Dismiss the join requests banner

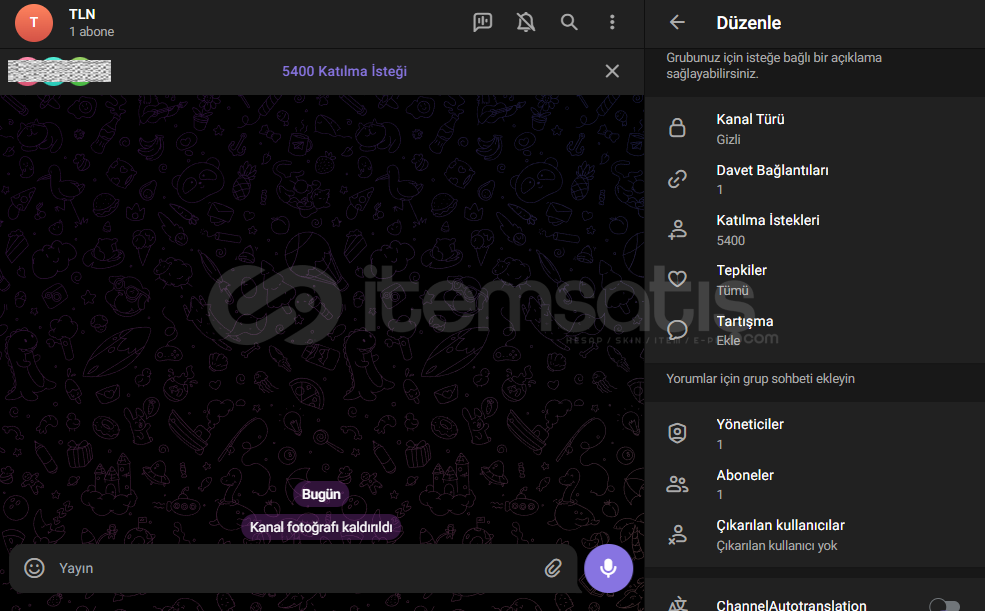pos(612,71)
